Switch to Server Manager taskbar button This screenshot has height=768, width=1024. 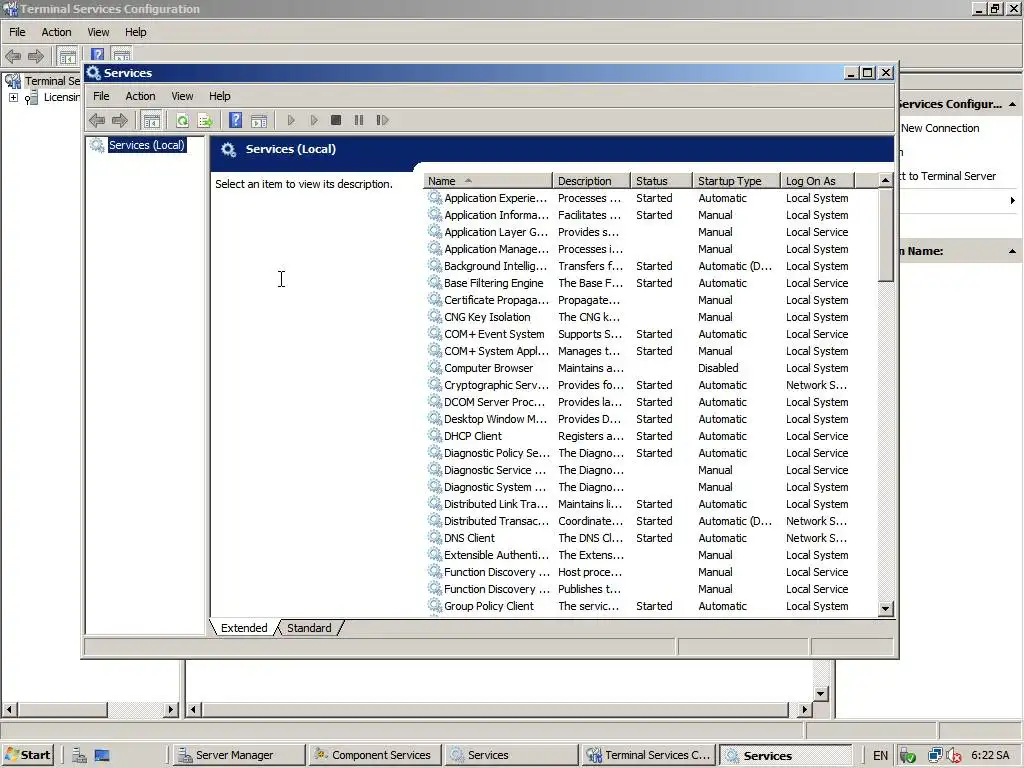[239, 755]
